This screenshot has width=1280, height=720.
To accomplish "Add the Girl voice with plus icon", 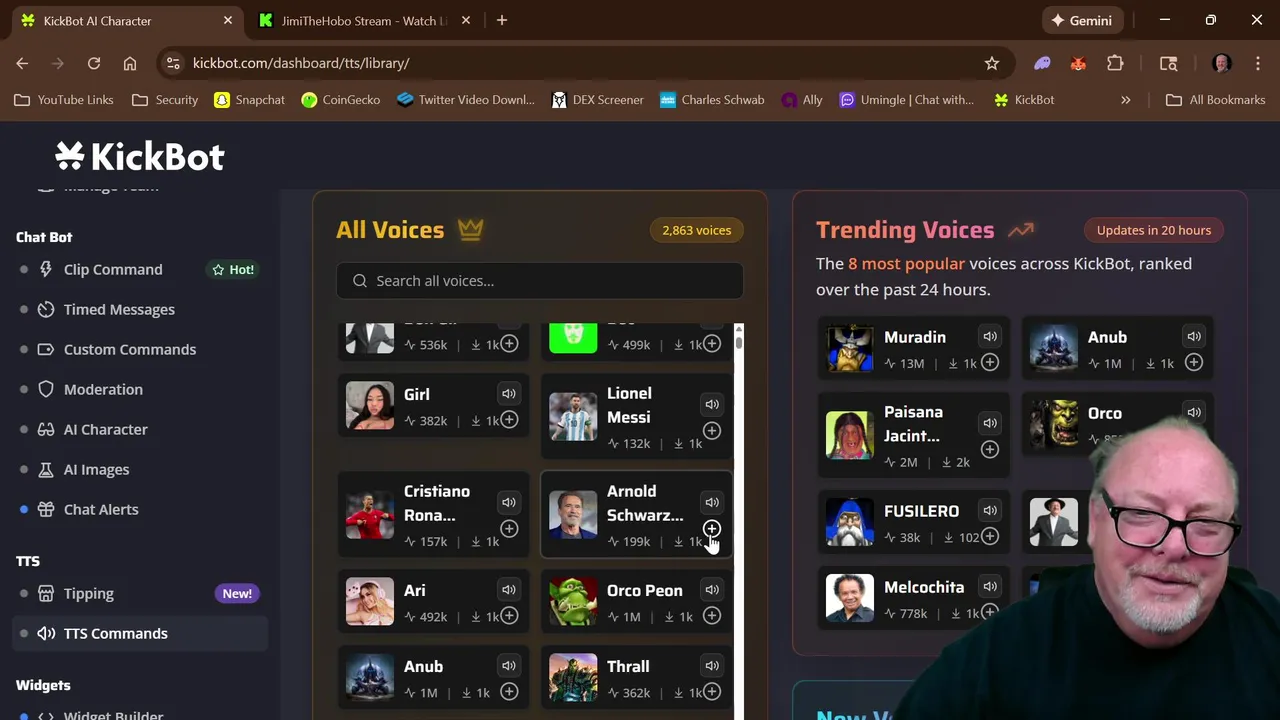I will (x=509, y=420).
